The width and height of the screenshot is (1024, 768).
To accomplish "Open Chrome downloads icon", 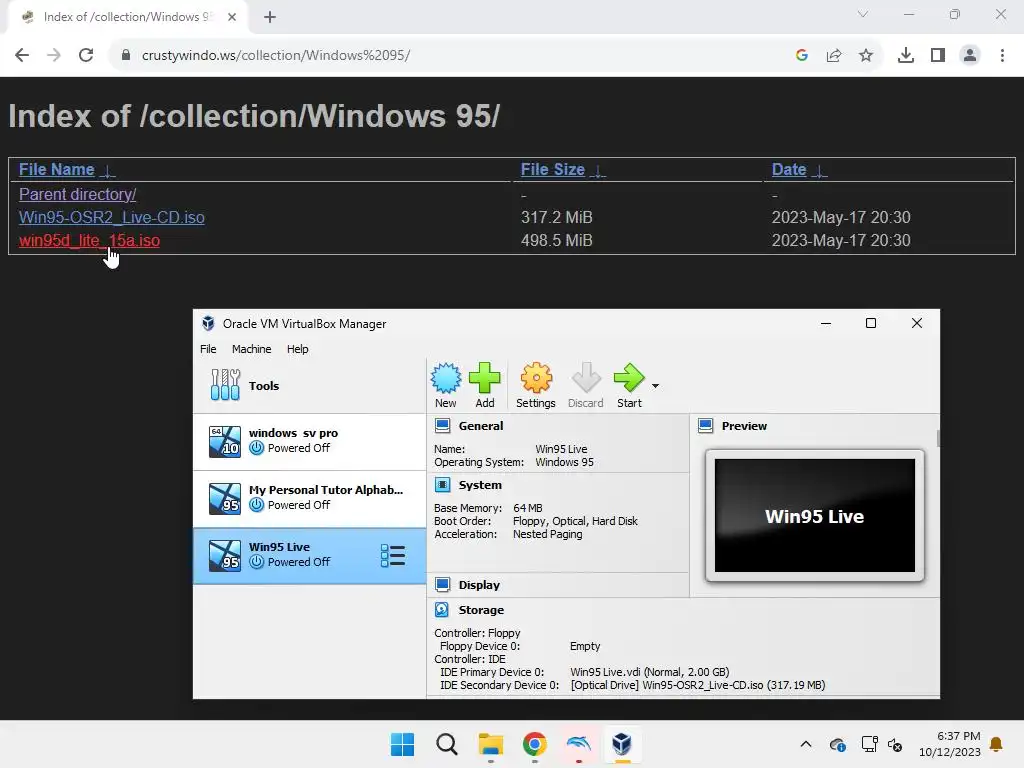I will [x=906, y=56].
